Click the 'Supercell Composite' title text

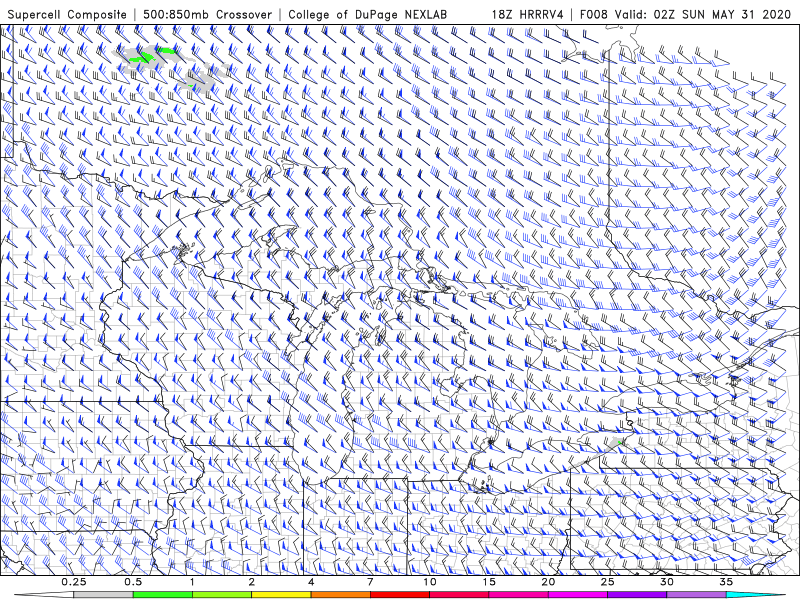67,14
